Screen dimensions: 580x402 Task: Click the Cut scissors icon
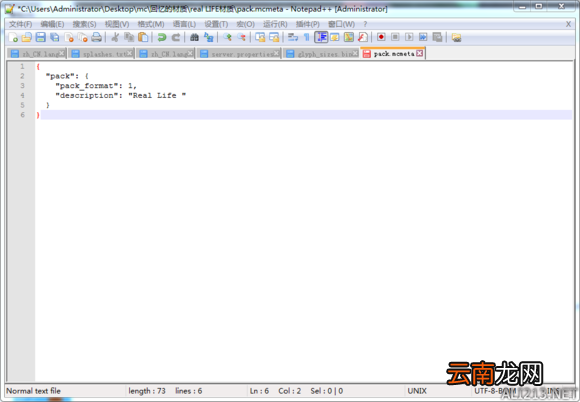tap(115, 37)
